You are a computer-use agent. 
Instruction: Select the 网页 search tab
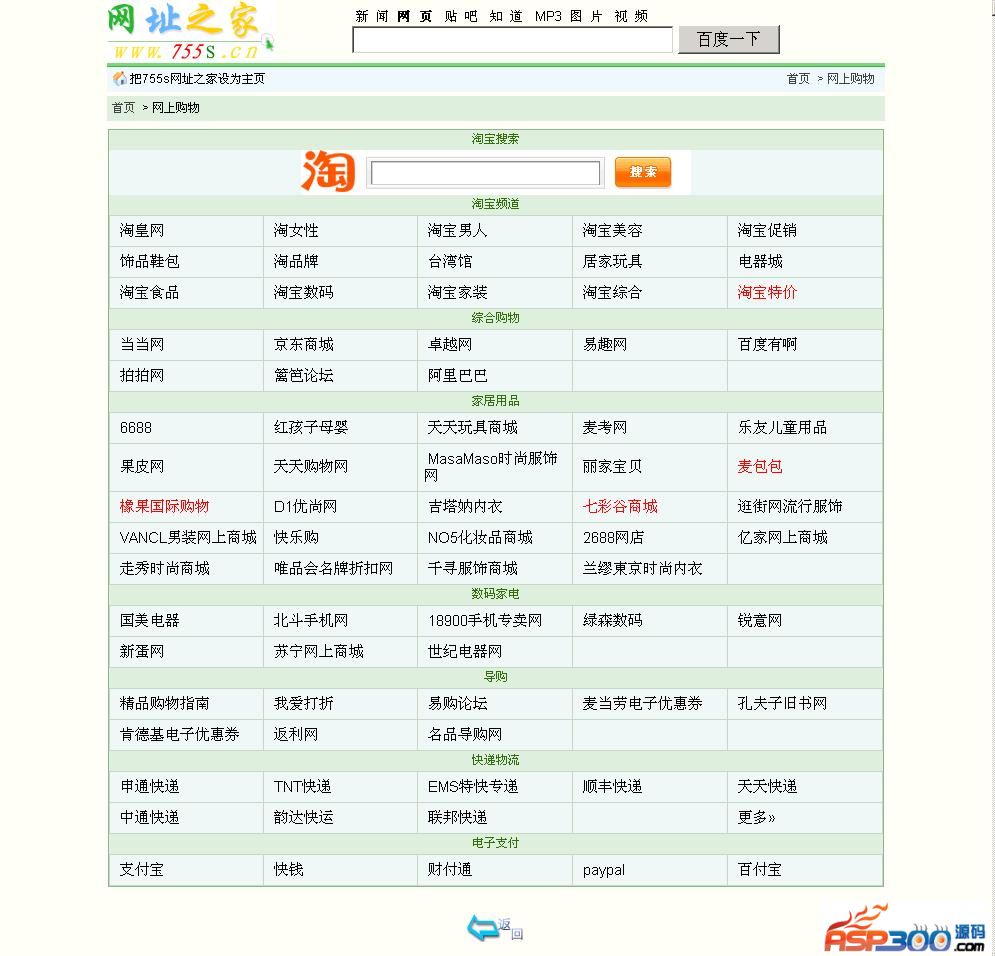click(x=414, y=16)
